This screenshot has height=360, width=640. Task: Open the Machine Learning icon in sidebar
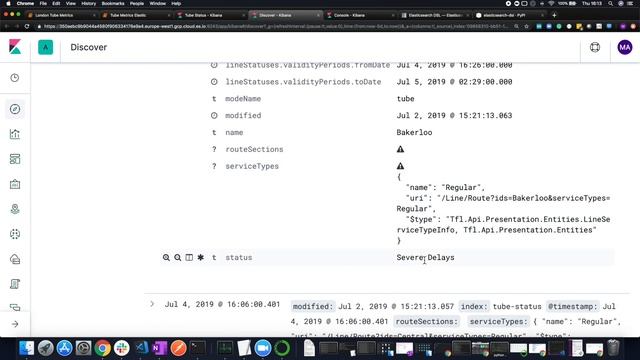pos(15,234)
